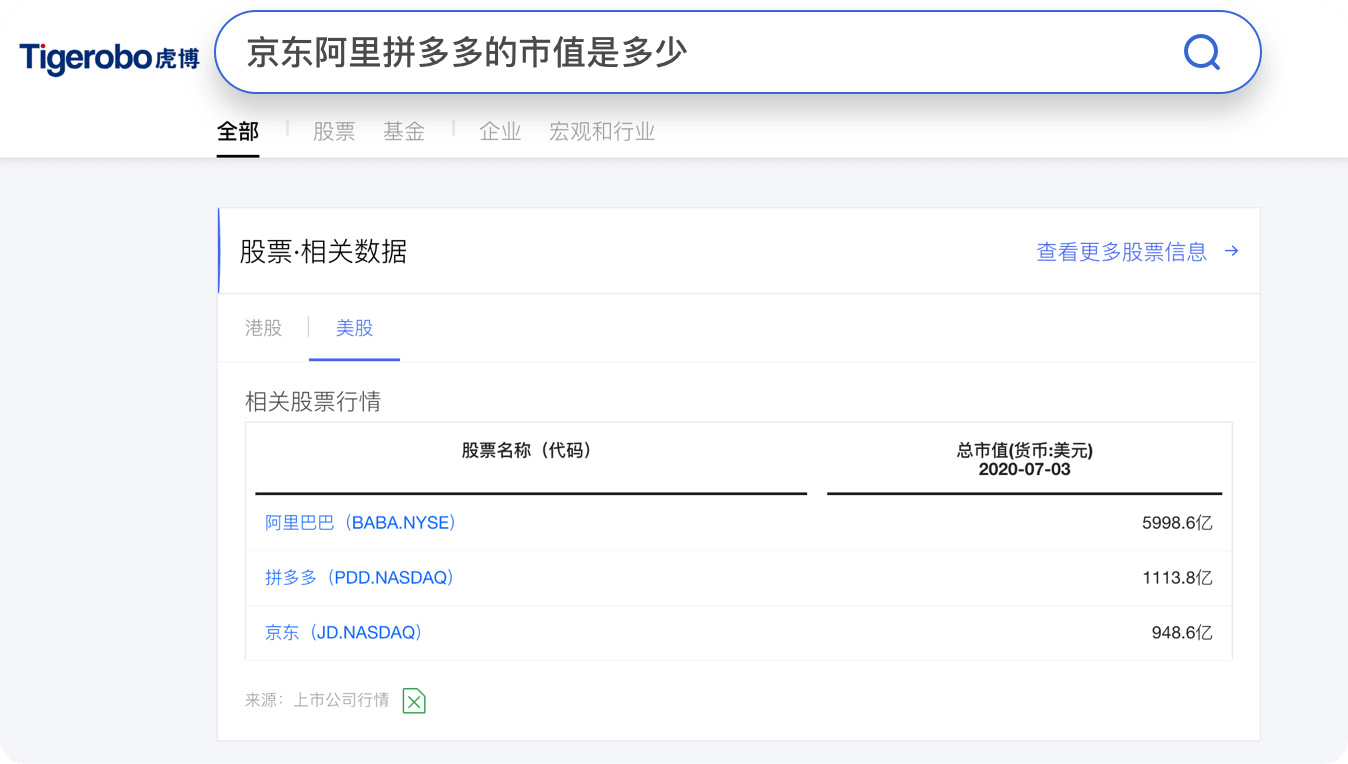Viewport: 1348px width, 764px height.
Task: Click the 5998.6亿 market value cell
Action: (1177, 522)
